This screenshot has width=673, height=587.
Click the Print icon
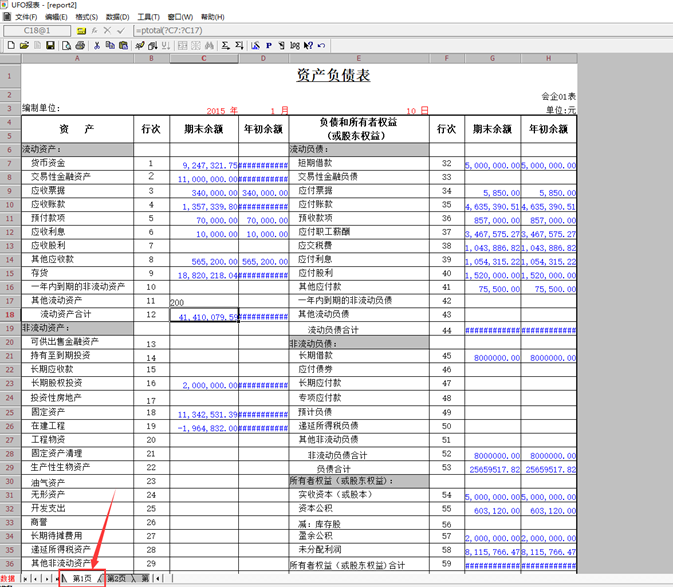[x=80, y=45]
